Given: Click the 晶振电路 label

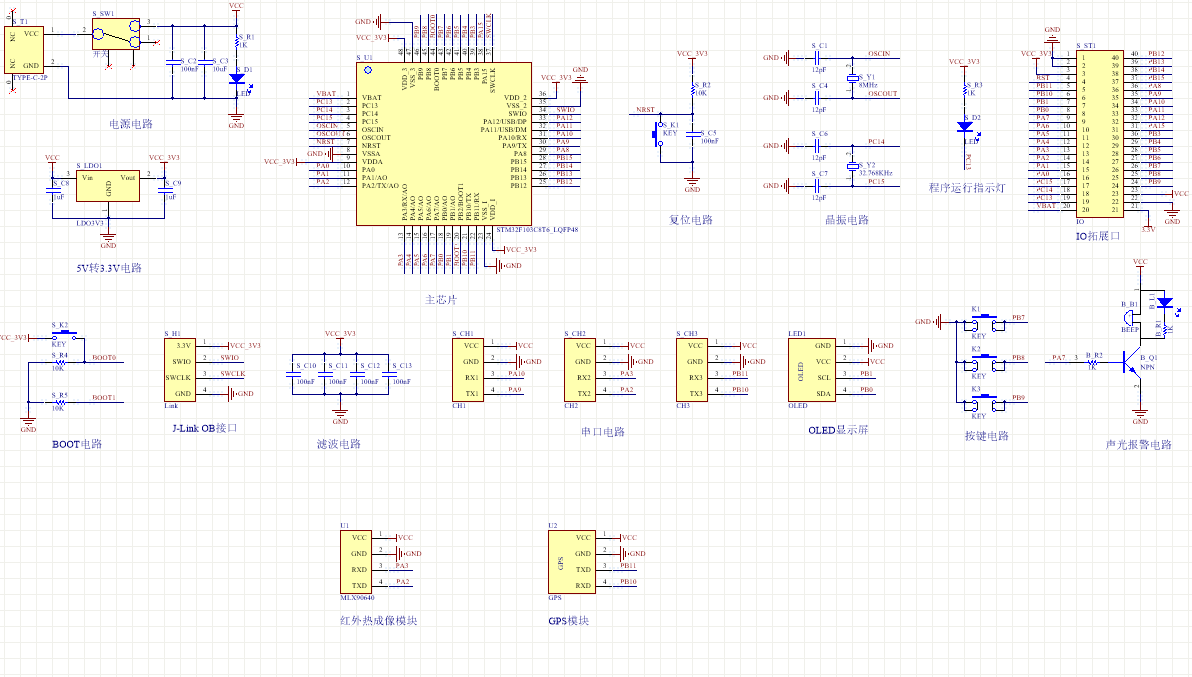Looking at the screenshot, I should (847, 220).
